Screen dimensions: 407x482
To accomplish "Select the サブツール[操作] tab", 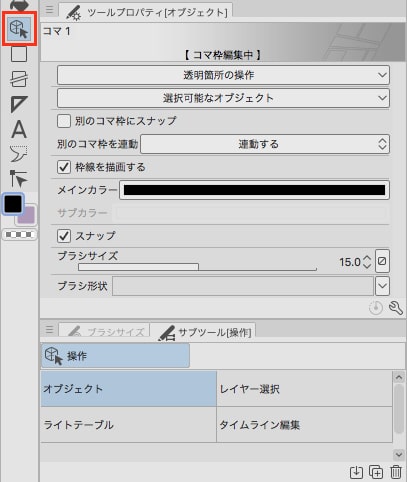I will pos(204,332).
